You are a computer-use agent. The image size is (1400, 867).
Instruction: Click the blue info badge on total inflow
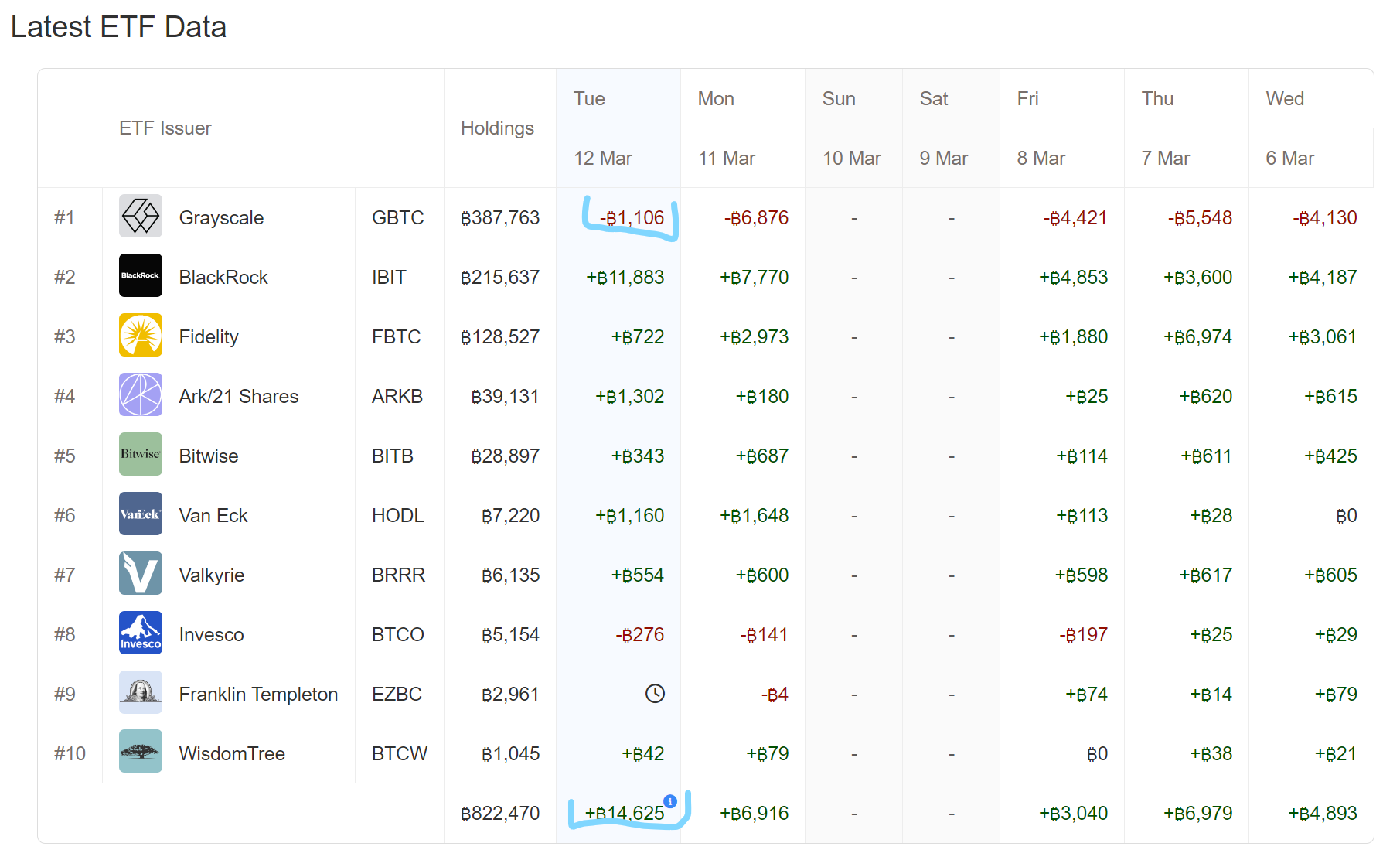pyautogui.click(x=670, y=801)
